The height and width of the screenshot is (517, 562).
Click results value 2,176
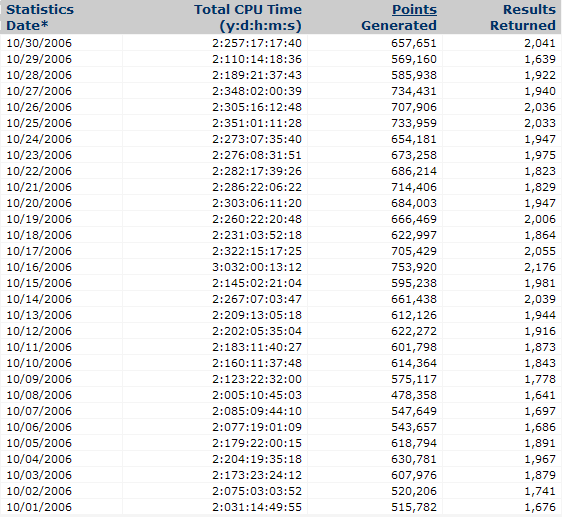click(x=540, y=267)
